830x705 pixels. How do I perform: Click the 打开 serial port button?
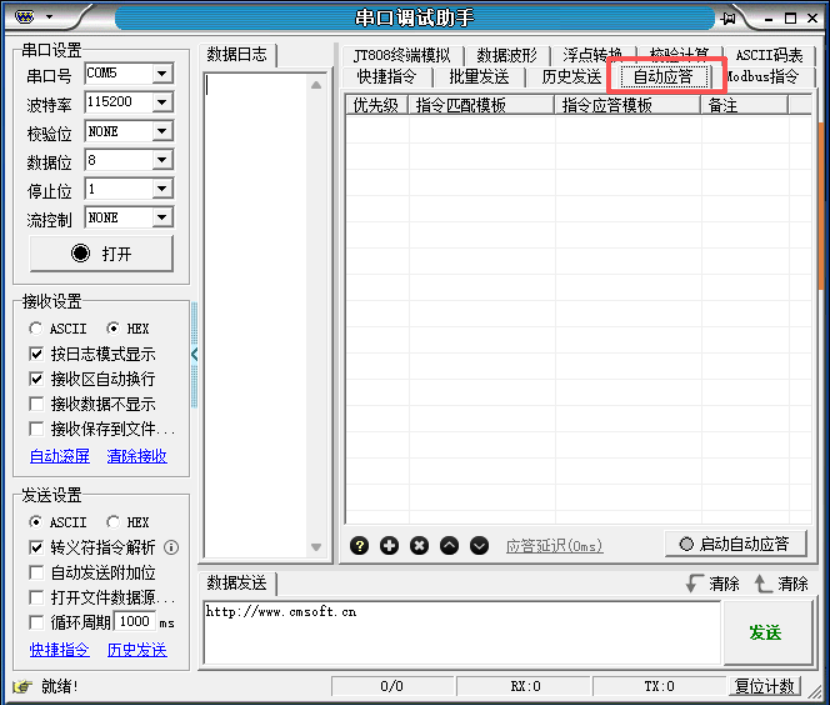coord(101,254)
